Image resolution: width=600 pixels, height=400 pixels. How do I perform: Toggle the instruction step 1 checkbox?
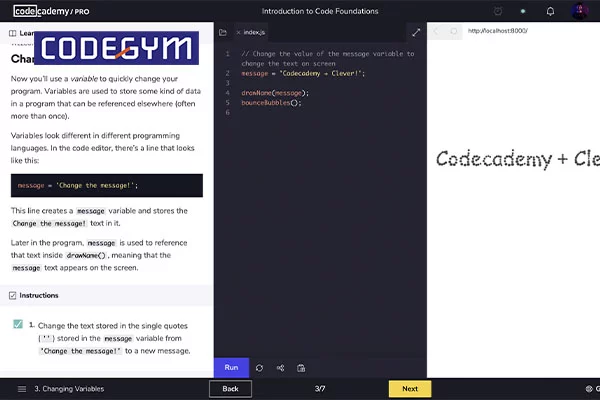click(18, 325)
